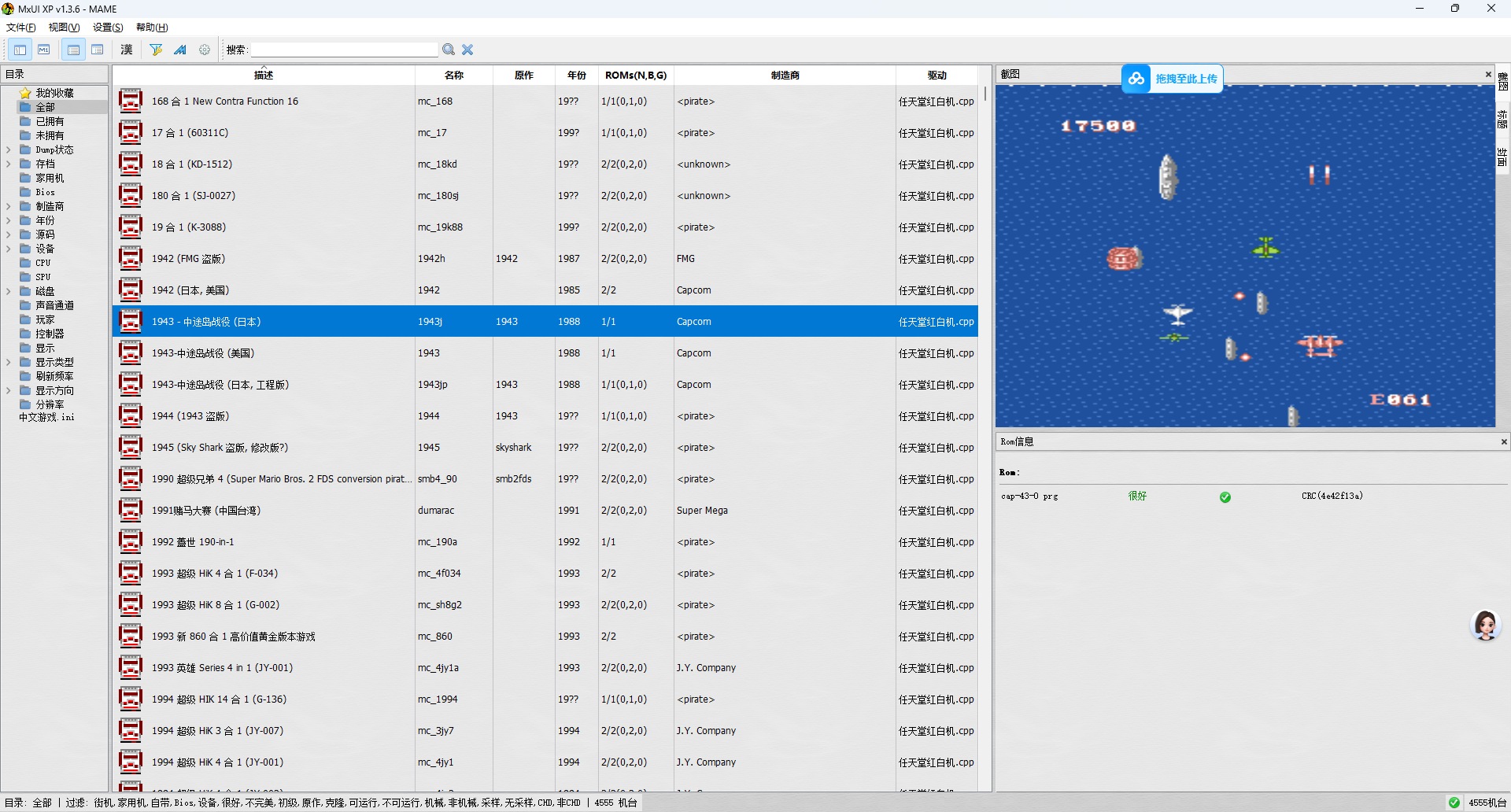Click the 漢 language toolbar button
The image size is (1511, 812).
click(127, 50)
